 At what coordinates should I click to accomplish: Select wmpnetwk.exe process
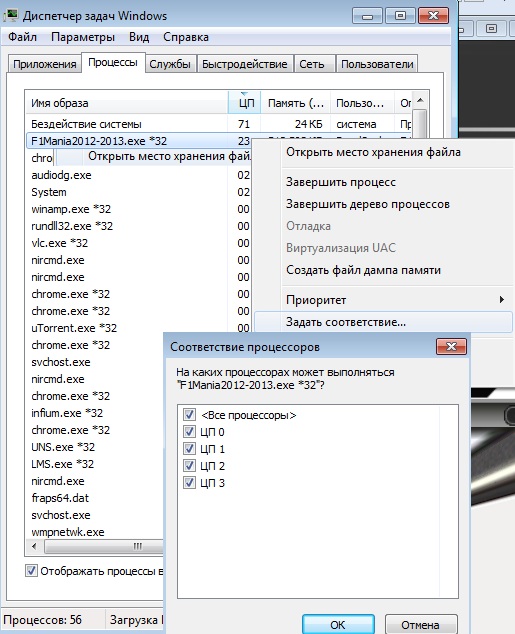click(x=95, y=532)
